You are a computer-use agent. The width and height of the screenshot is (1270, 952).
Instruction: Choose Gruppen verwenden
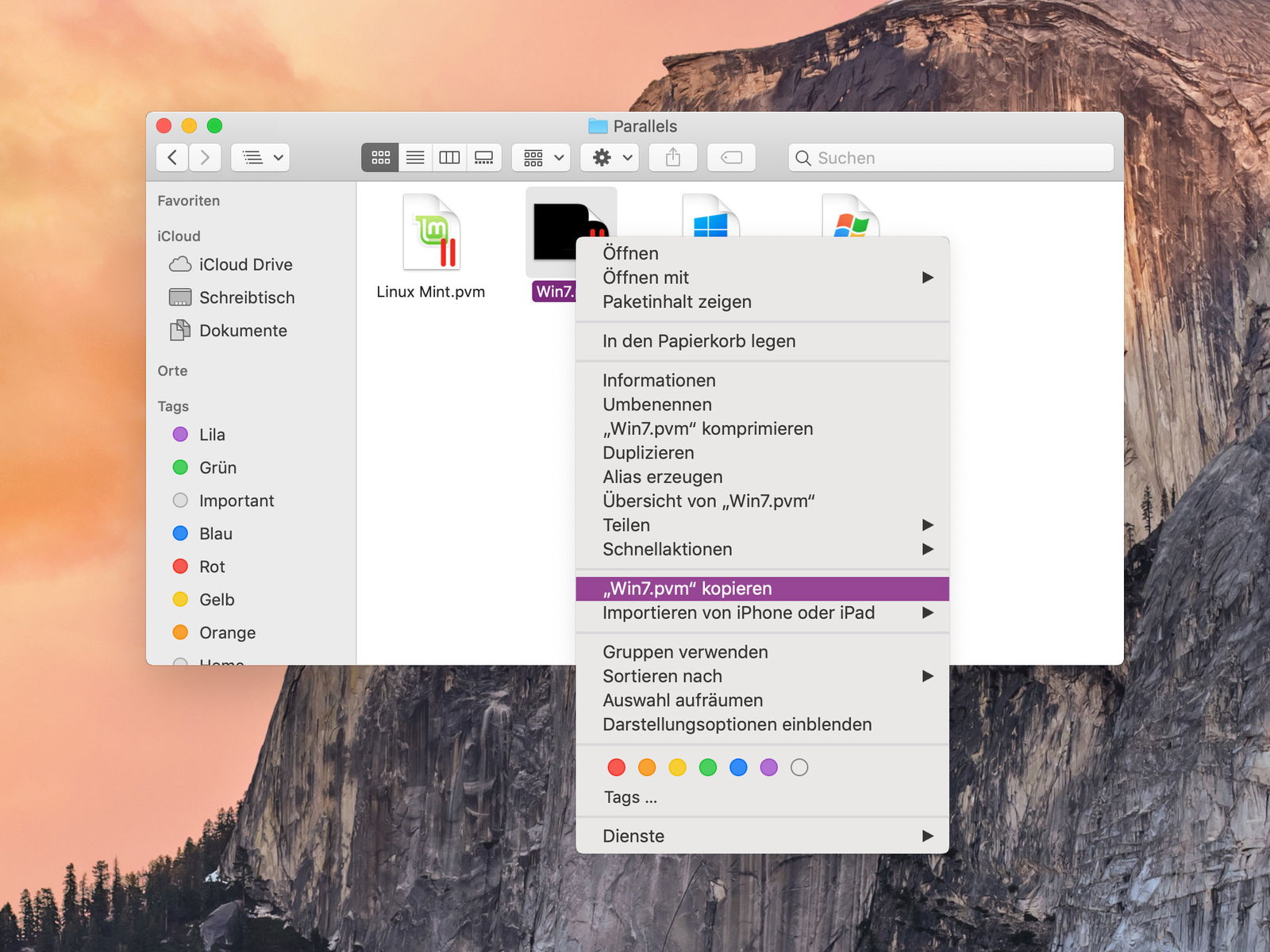pos(762,652)
